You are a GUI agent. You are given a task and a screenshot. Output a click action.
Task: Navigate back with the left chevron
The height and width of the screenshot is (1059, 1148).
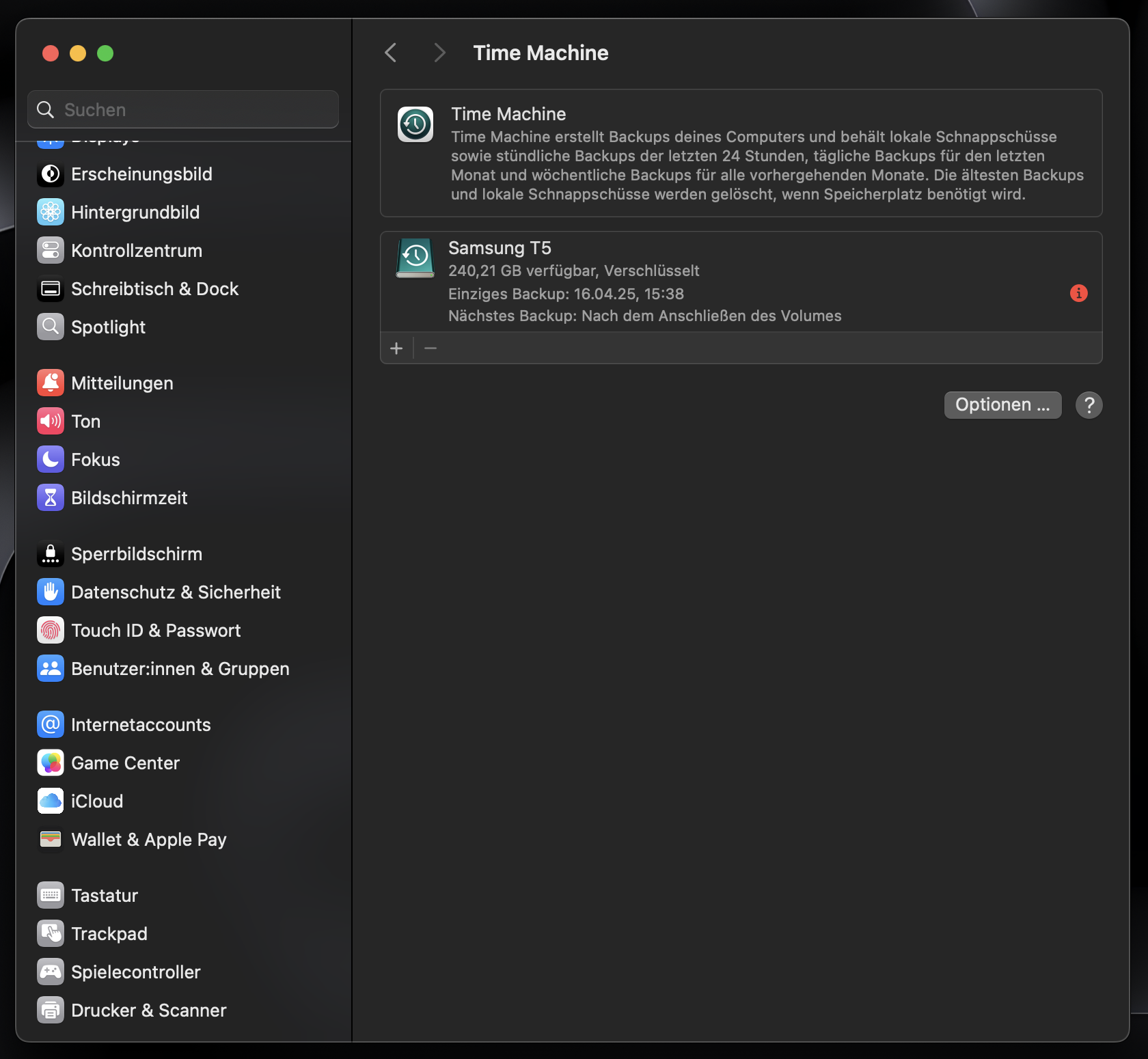pos(391,53)
